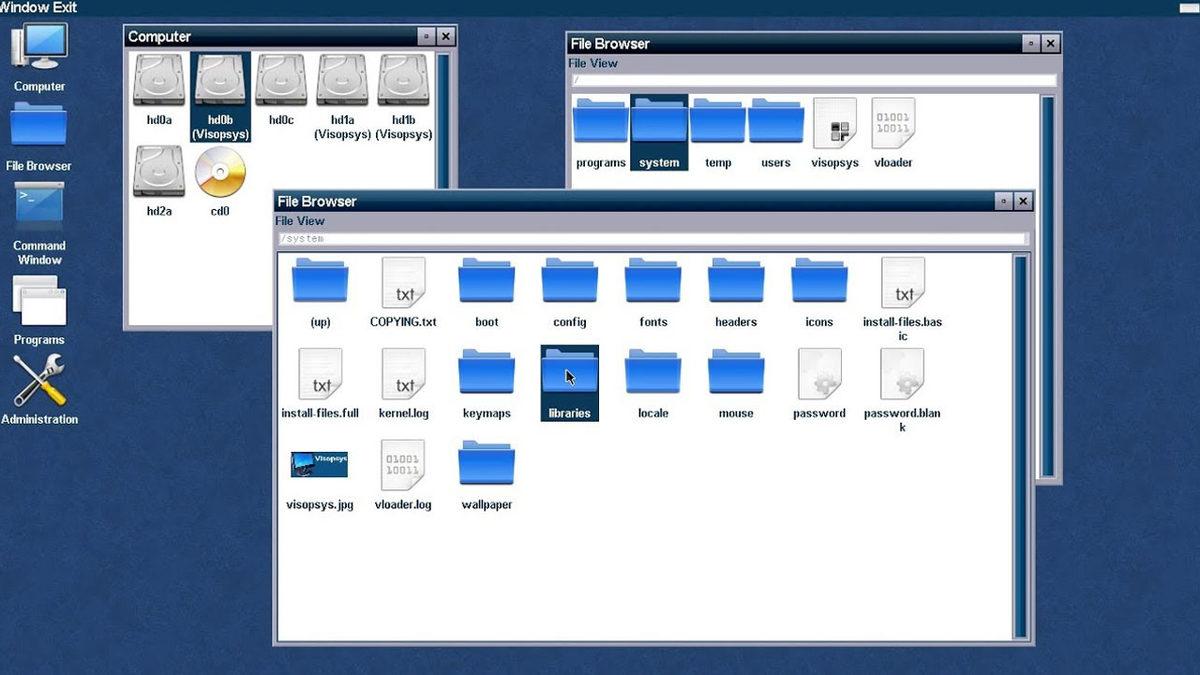Select the kernel.log text file icon
Screen dimensions: 1200x675
click(403, 375)
